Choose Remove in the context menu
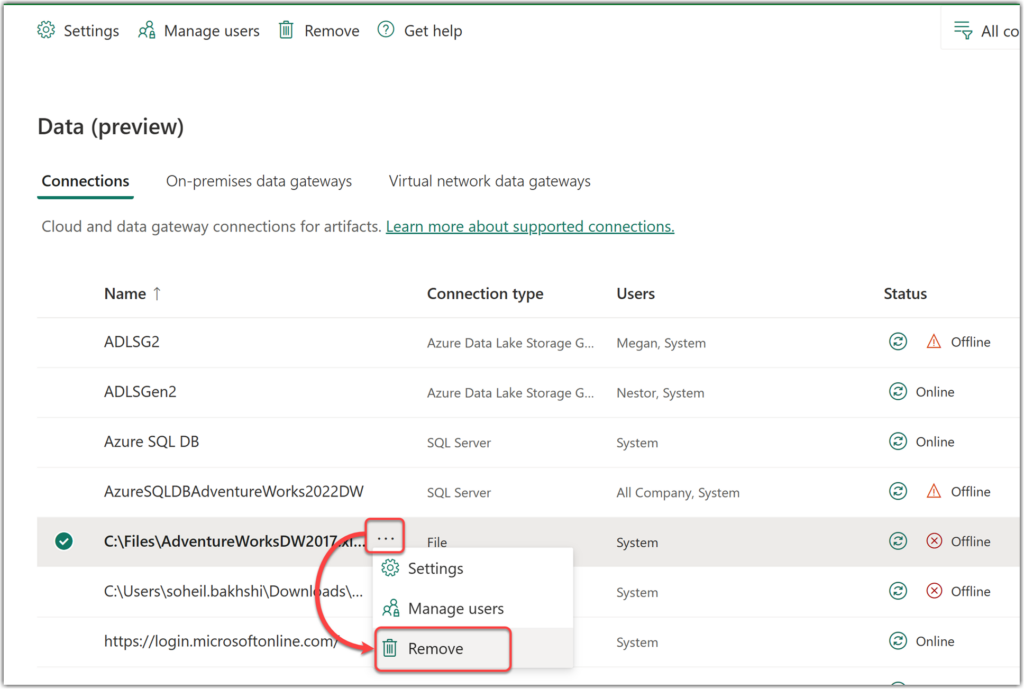This screenshot has height=689, width=1024. pyautogui.click(x=473, y=649)
